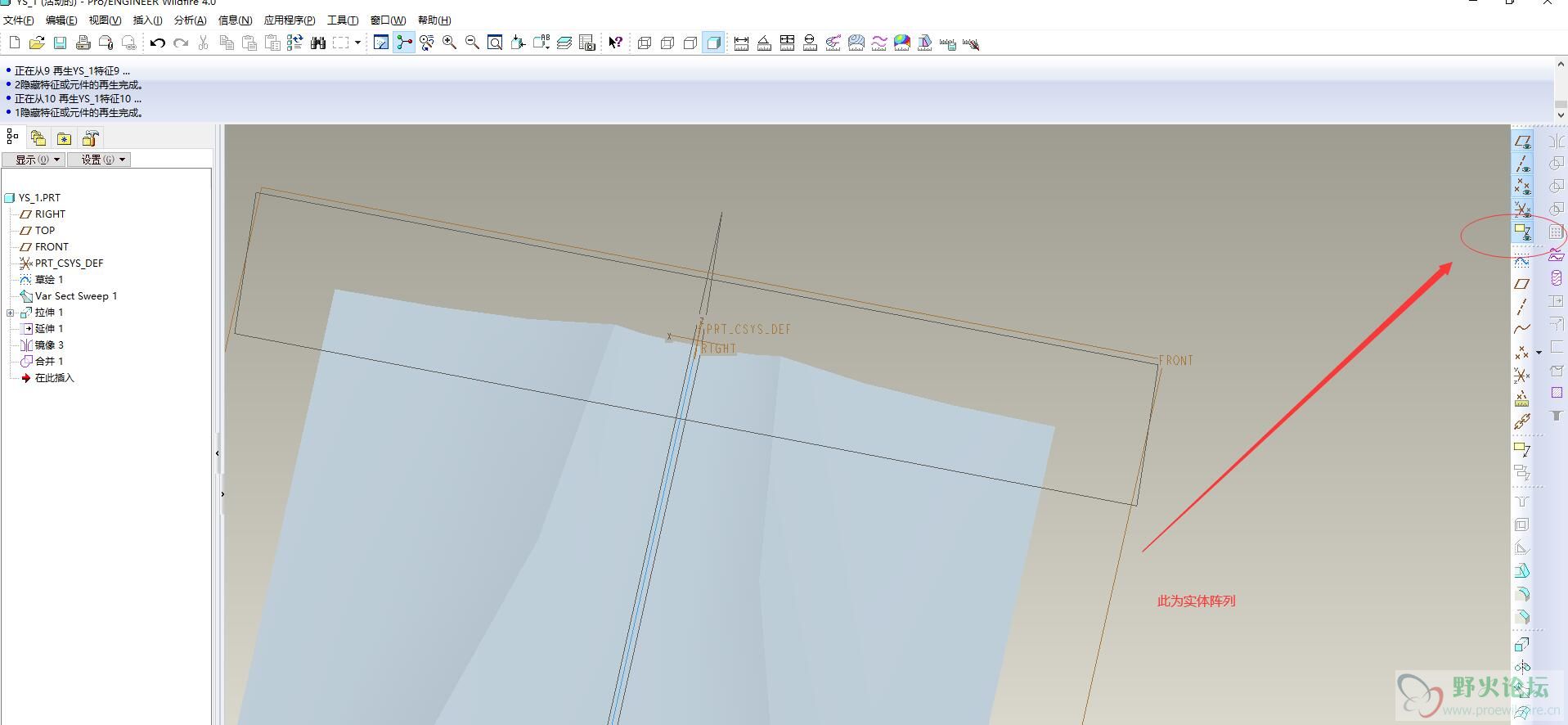Toggle datum axis display in right toolbar
Image resolution: width=1568 pixels, height=725 pixels.
click(x=1522, y=164)
